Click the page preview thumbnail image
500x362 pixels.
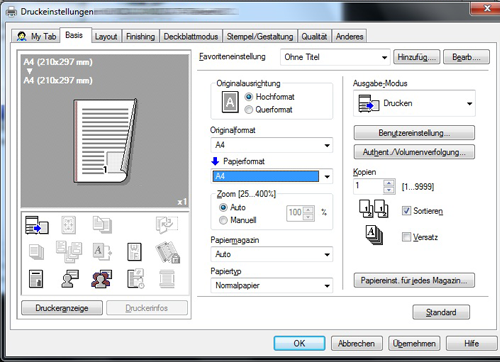(x=105, y=141)
